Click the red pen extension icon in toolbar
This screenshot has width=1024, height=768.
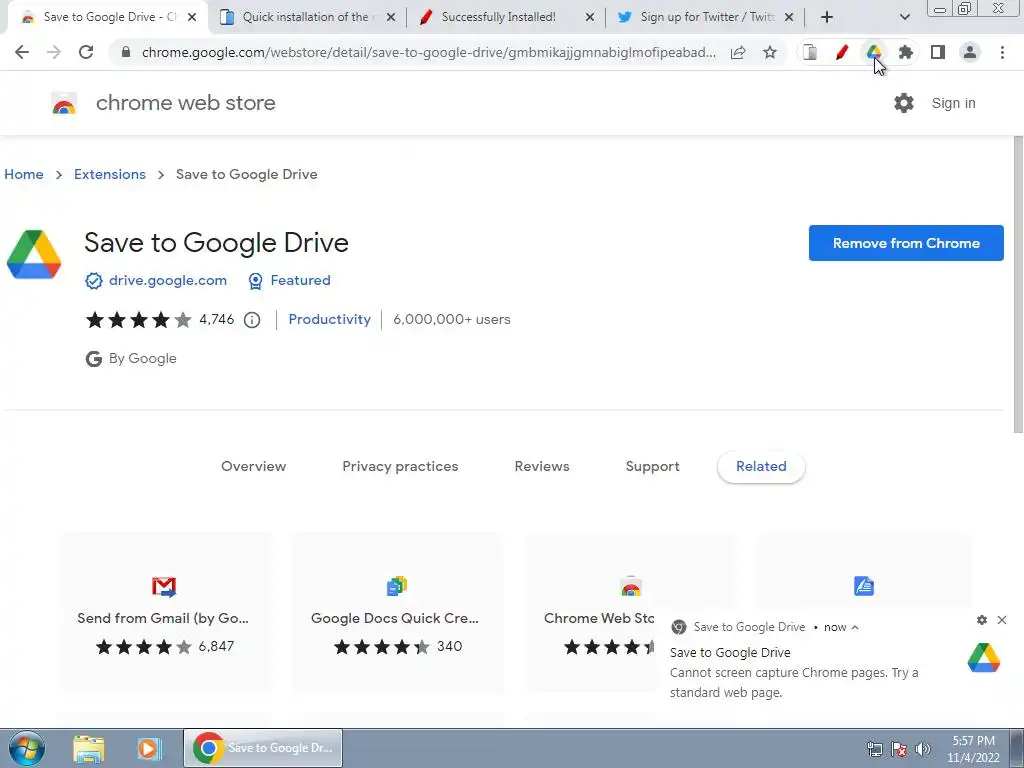point(842,52)
